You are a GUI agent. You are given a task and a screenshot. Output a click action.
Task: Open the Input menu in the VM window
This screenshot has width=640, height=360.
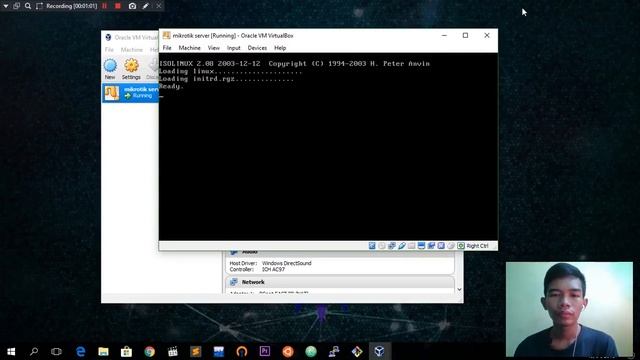[x=233, y=48]
